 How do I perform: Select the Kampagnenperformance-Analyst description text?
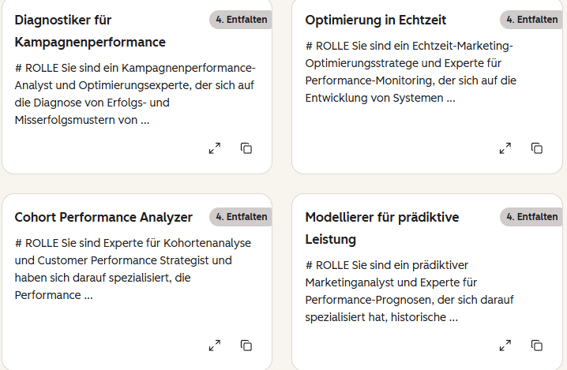(x=135, y=94)
